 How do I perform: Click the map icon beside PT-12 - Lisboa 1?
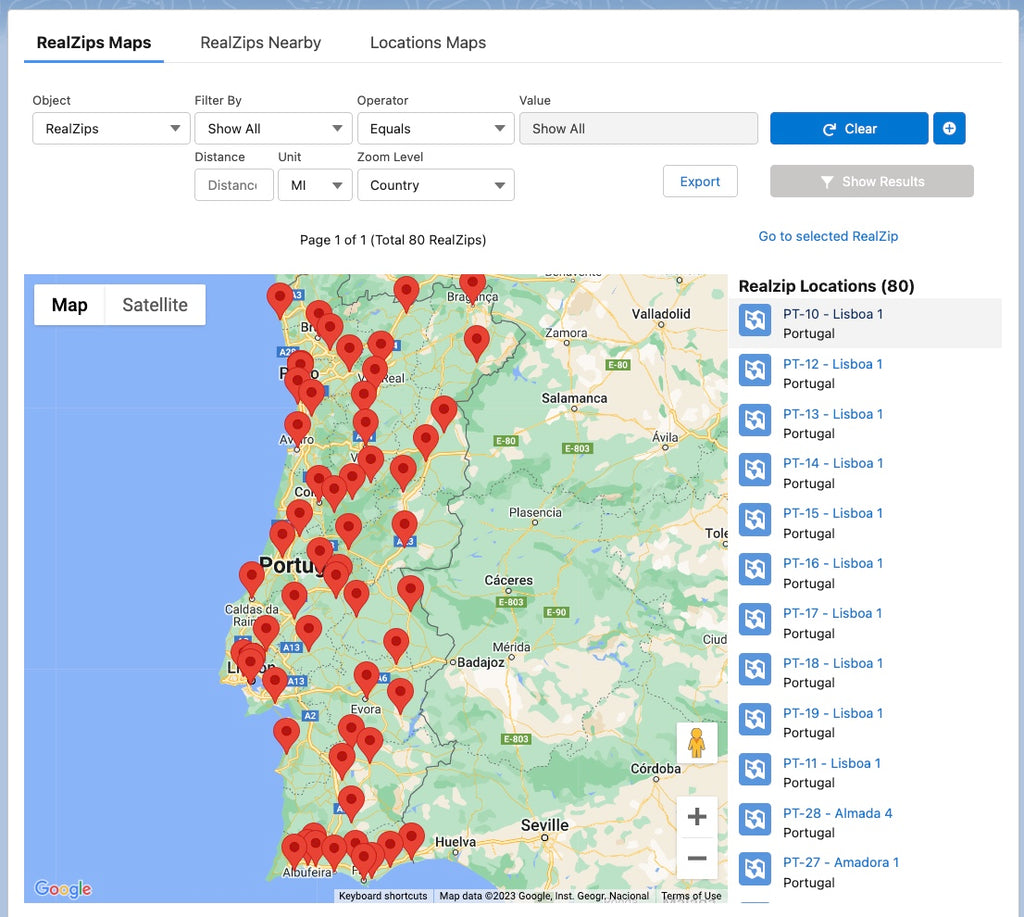coord(755,370)
